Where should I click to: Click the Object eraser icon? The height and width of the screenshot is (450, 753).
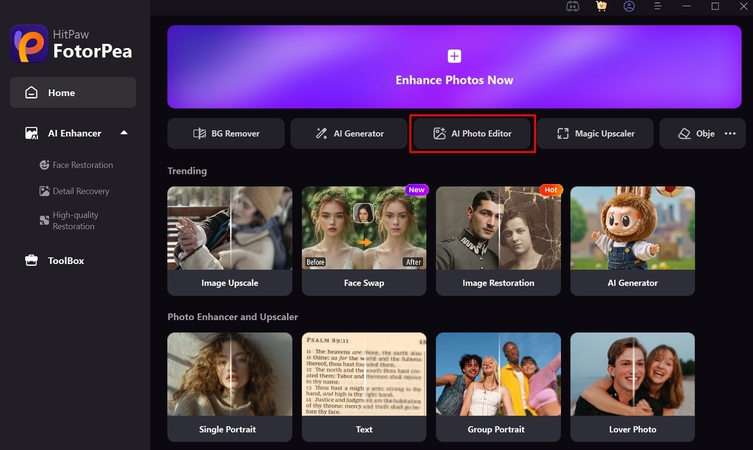coord(684,134)
